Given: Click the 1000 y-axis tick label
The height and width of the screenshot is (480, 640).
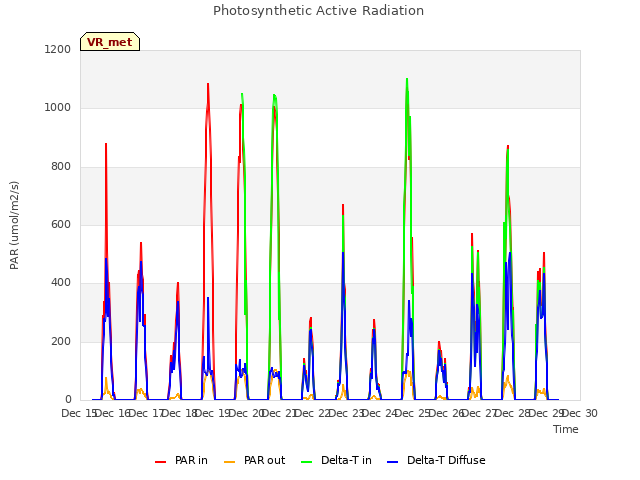Looking at the screenshot, I should tap(58, 108).
